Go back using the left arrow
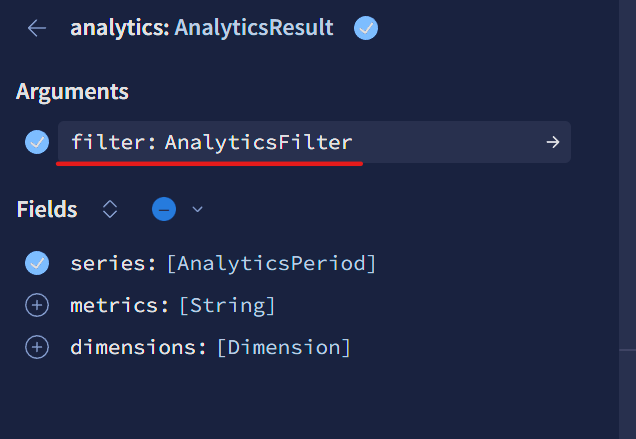 click(37, 28)
